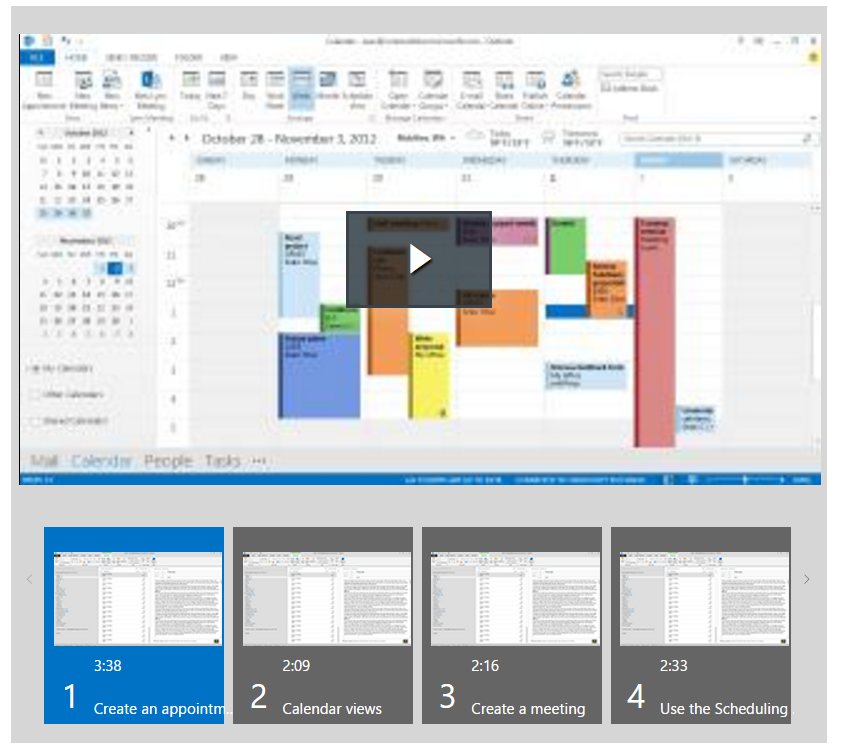The image size is (842, 754).
Task: Play the Outlook calendar video
Action: pos(419,259)
